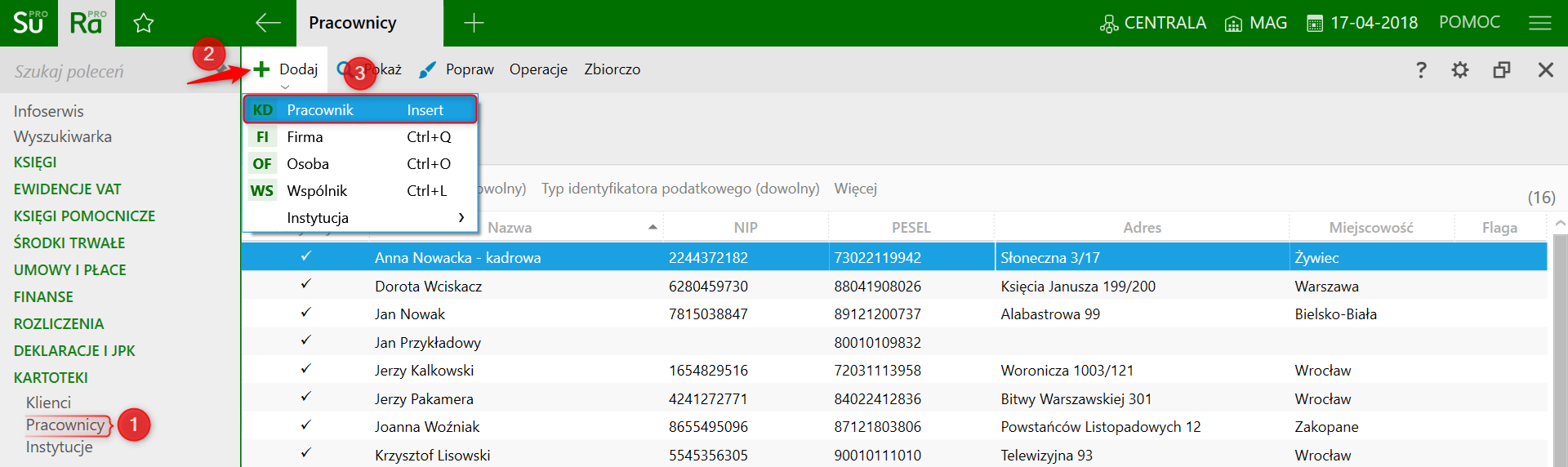Image resolution: width=1568 pixels, height=467 pixels.
Task: Toggle checkmark for Joanna Woźniak
Action: click(x=305, y=425)
